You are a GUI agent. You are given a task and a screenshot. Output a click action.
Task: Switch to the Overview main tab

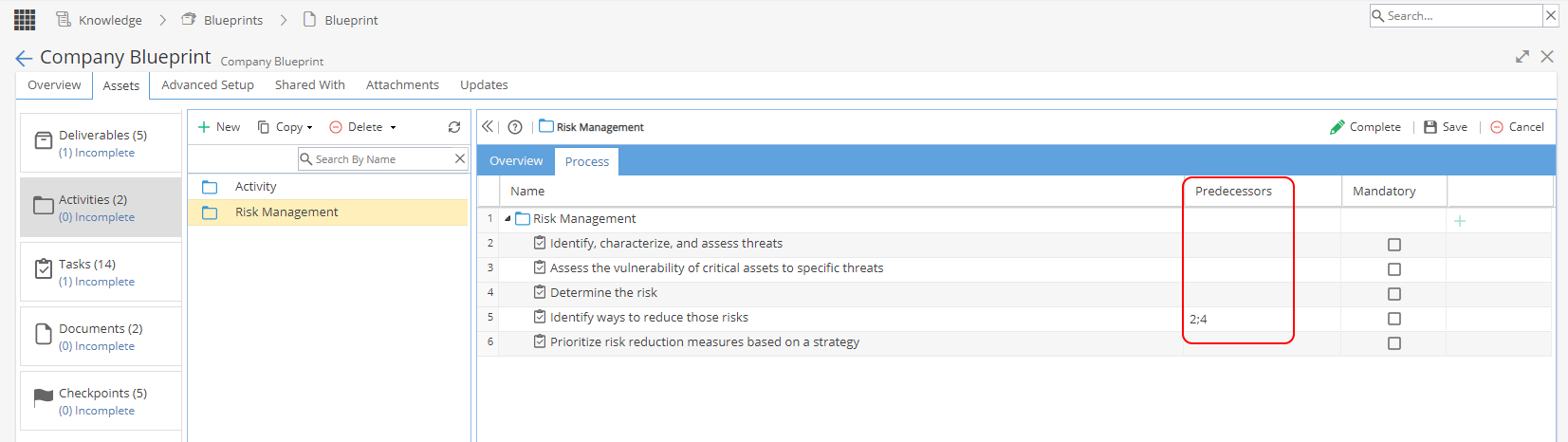click(54, 85)
